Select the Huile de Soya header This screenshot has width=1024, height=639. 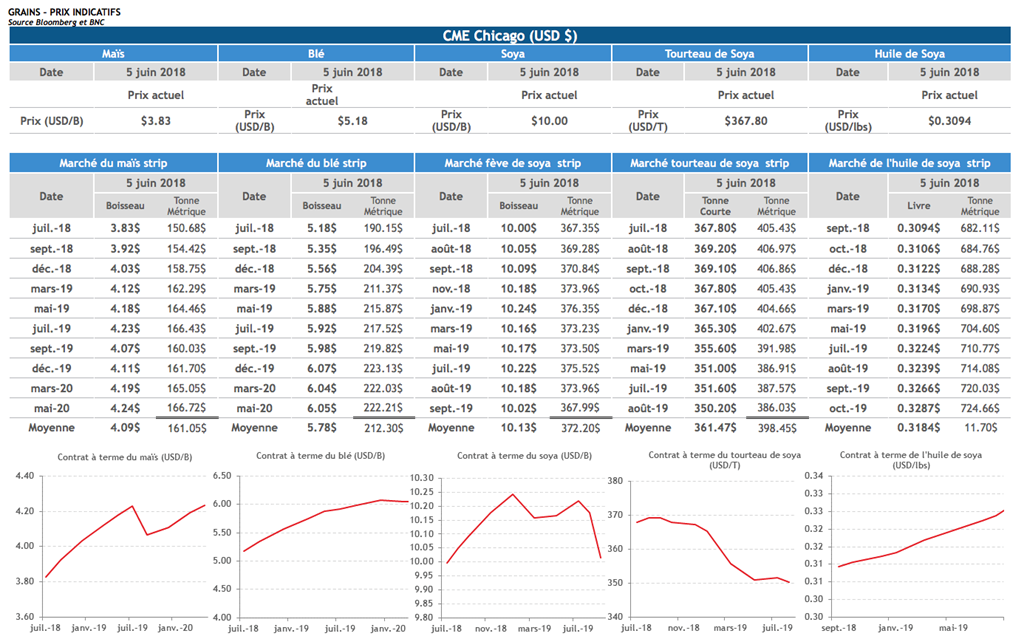pyautogui.click(x=911, y=54)
